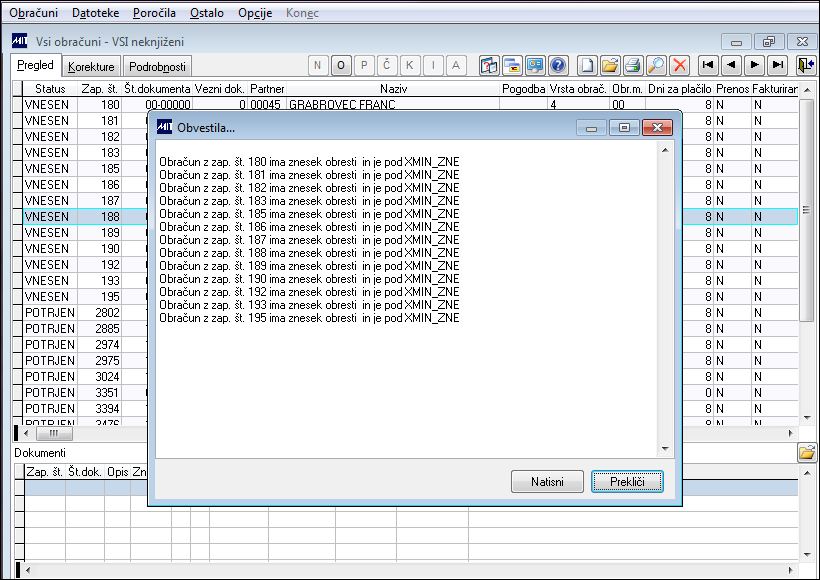Click the exit door icon in toolbar
The height and width of the screenshot is (580, 820).
pyautogui.click(x=805, y=65)
